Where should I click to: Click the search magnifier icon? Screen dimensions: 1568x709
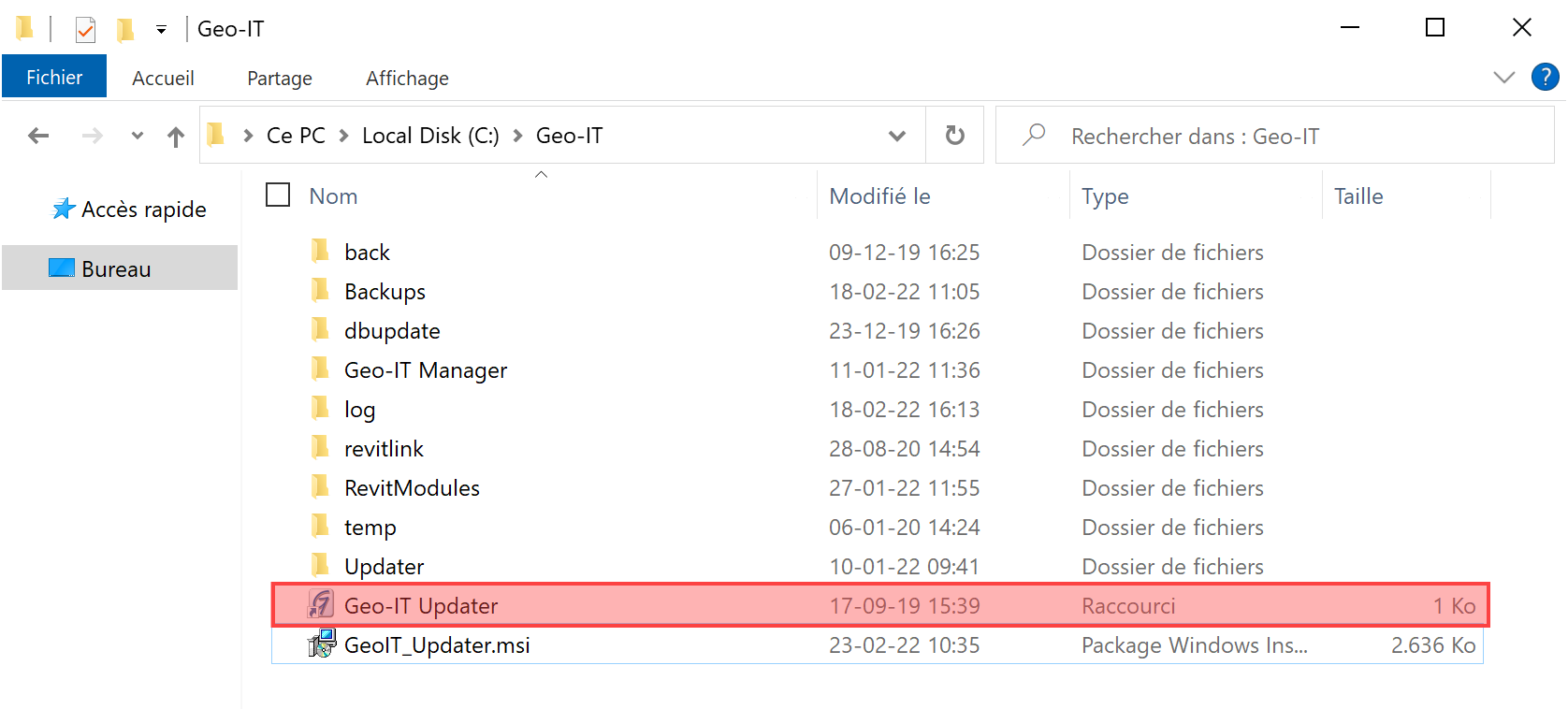(1034, 136)
